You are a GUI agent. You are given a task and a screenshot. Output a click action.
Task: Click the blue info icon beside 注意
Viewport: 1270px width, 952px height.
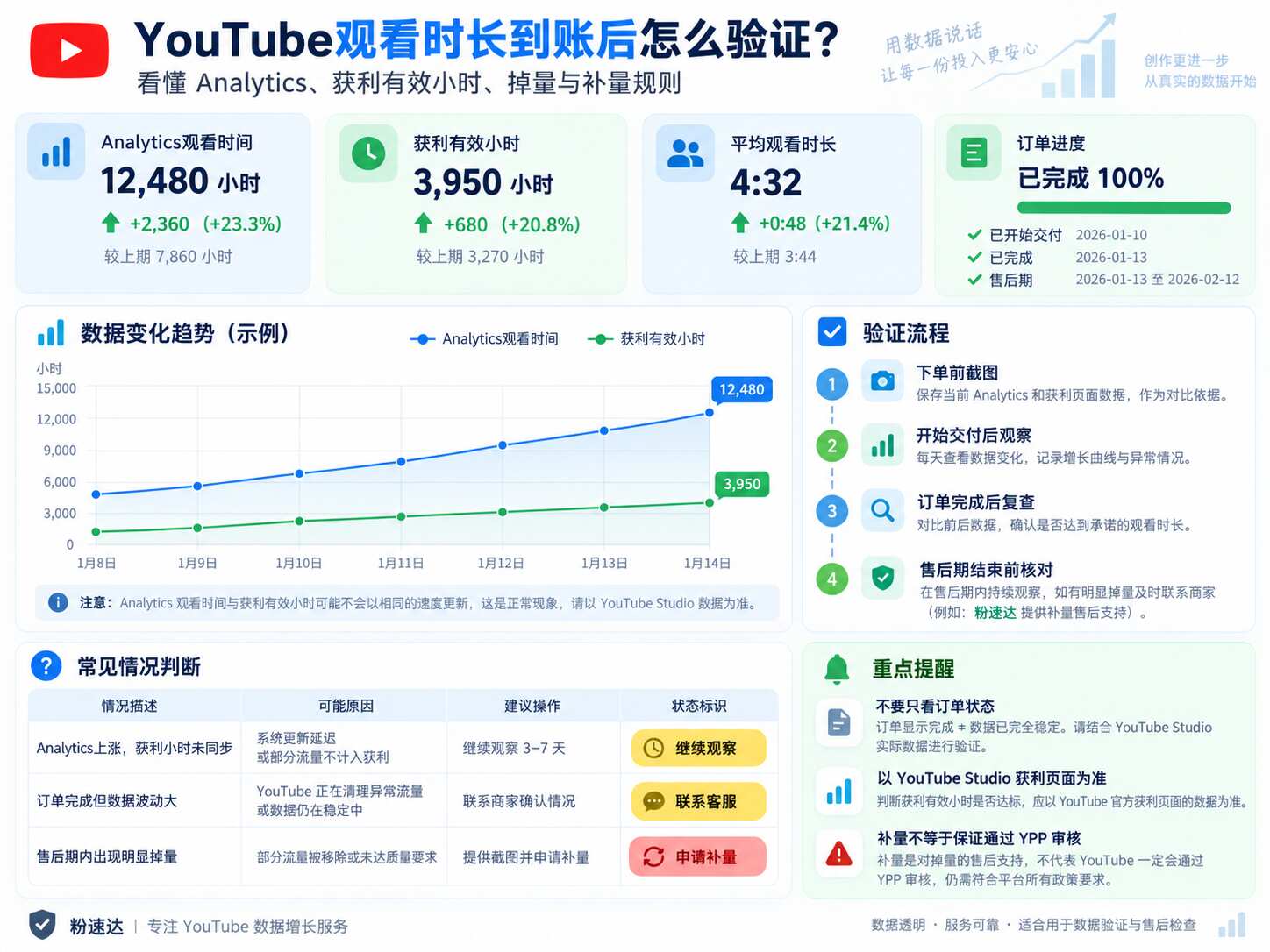(58, 602)
